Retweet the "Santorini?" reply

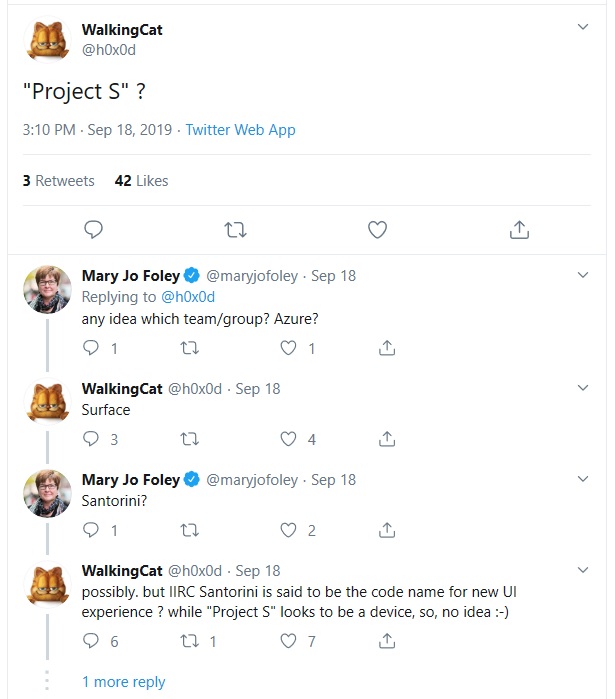pyautogui.click(x=189, y=530)
